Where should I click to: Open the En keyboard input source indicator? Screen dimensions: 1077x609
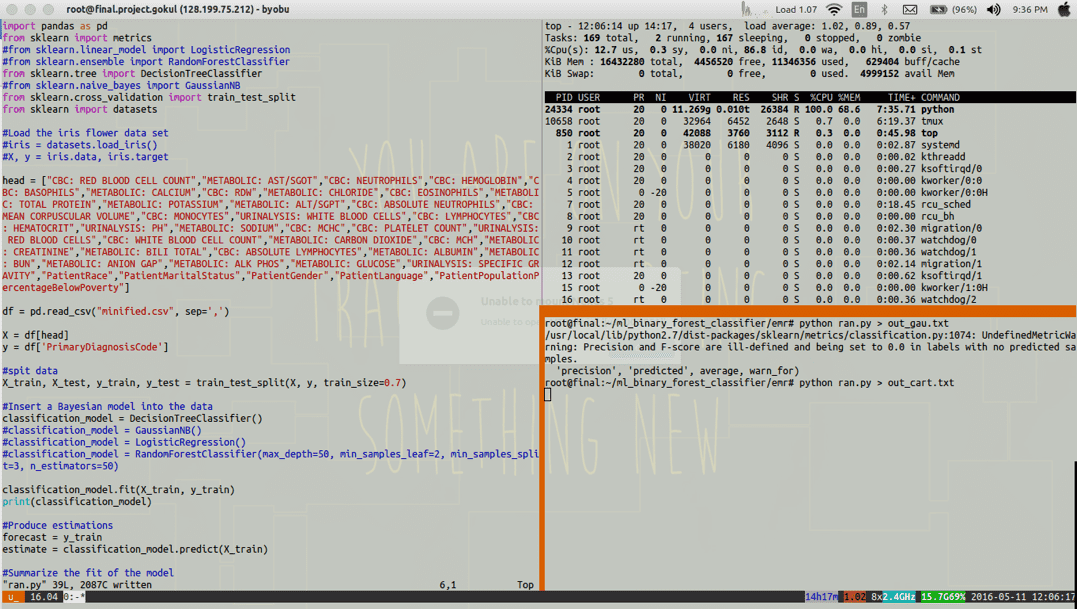859,10
